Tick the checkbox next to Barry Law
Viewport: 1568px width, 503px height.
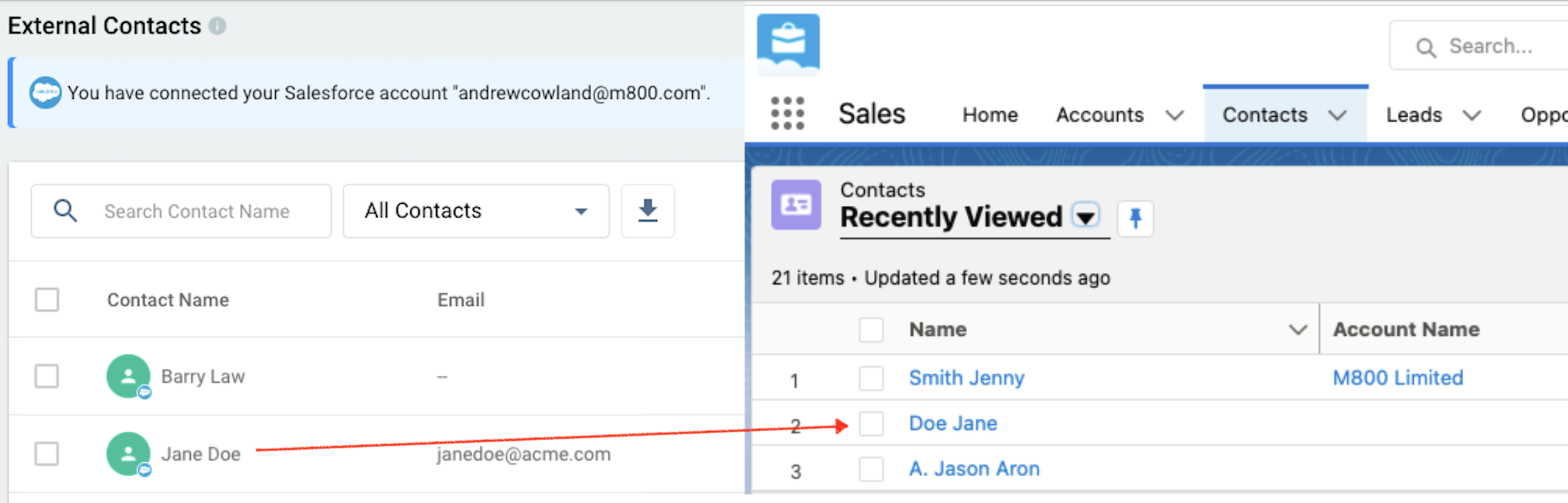pos(47,377)
